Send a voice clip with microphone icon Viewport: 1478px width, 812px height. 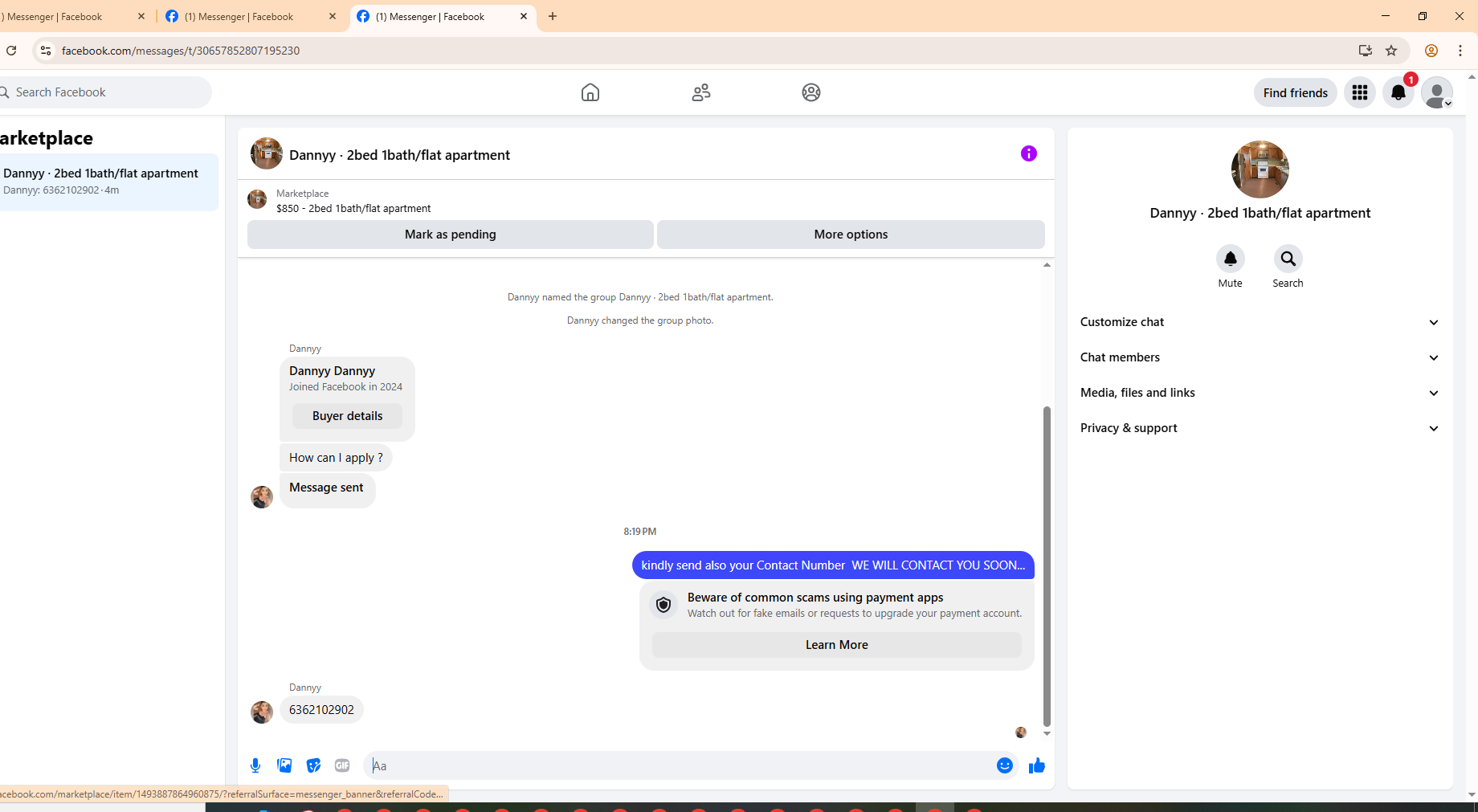pyautogui.click(x=255, y=765)
